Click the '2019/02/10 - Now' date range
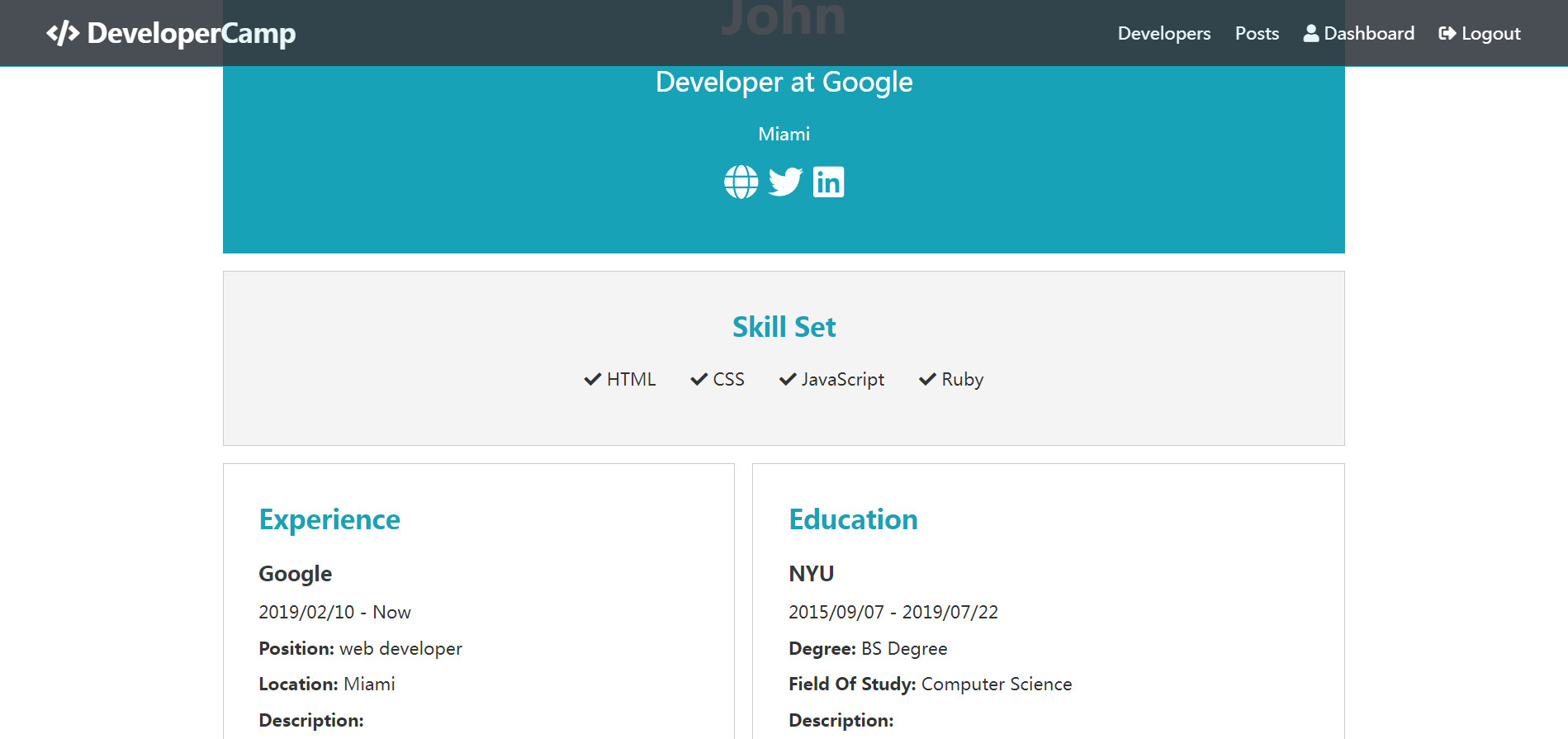The width and height of the screenshot is (1568, 739). point(335,612)
